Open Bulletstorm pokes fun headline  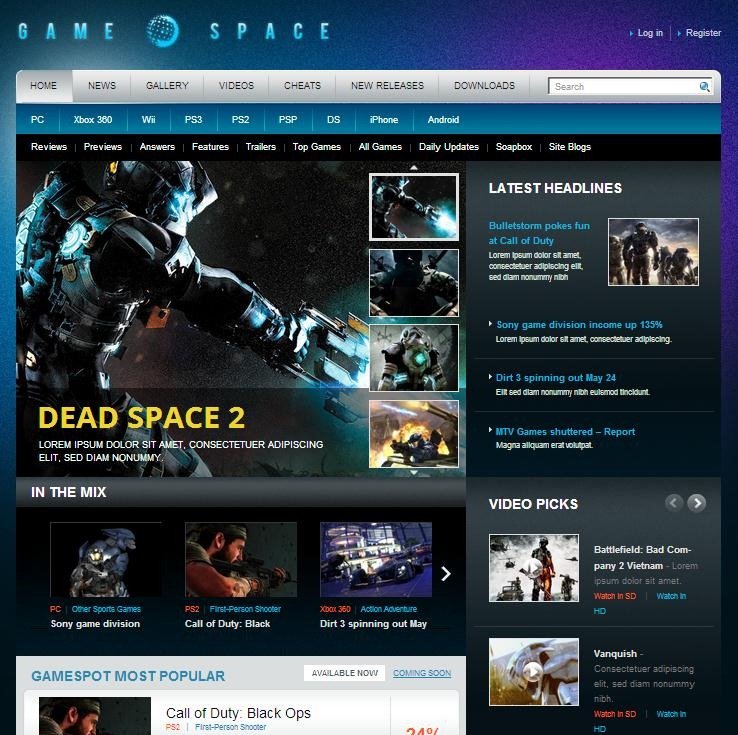click(539, 233)
